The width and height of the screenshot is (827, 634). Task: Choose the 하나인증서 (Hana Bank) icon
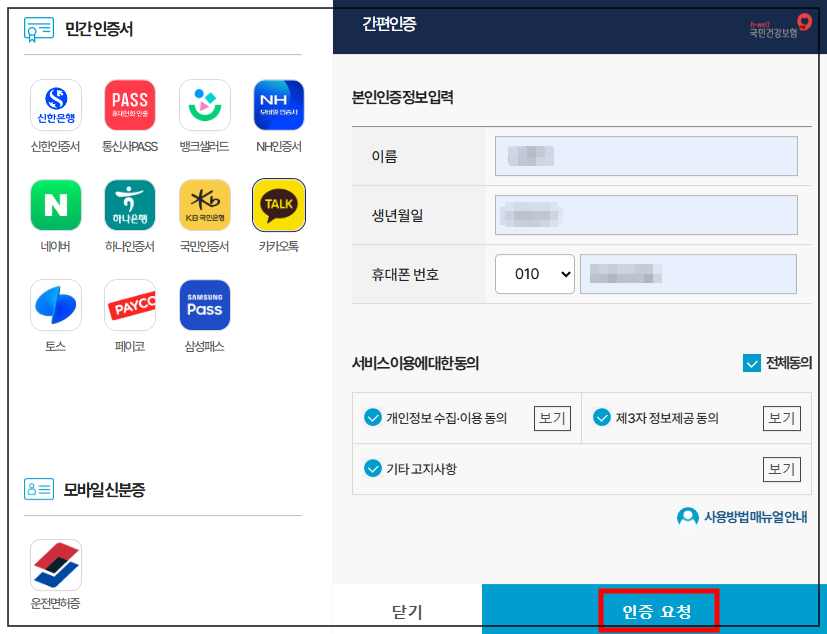(x=130, y=205)
